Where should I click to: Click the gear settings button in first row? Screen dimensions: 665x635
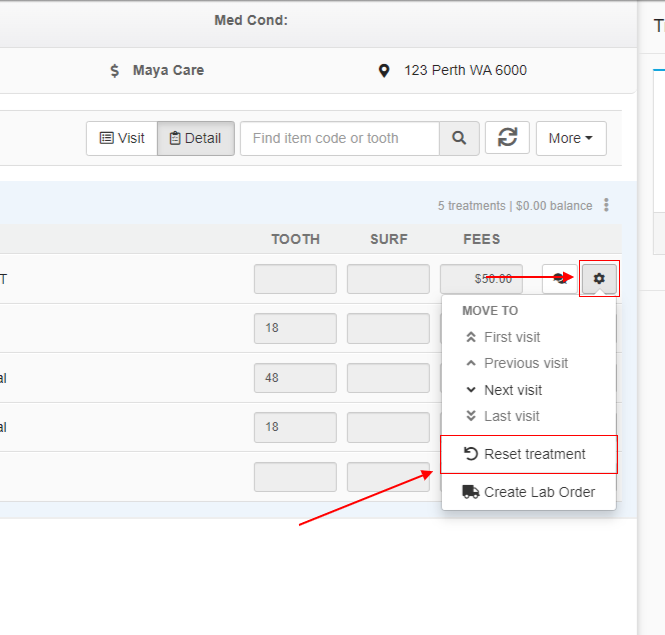point(599,279)
